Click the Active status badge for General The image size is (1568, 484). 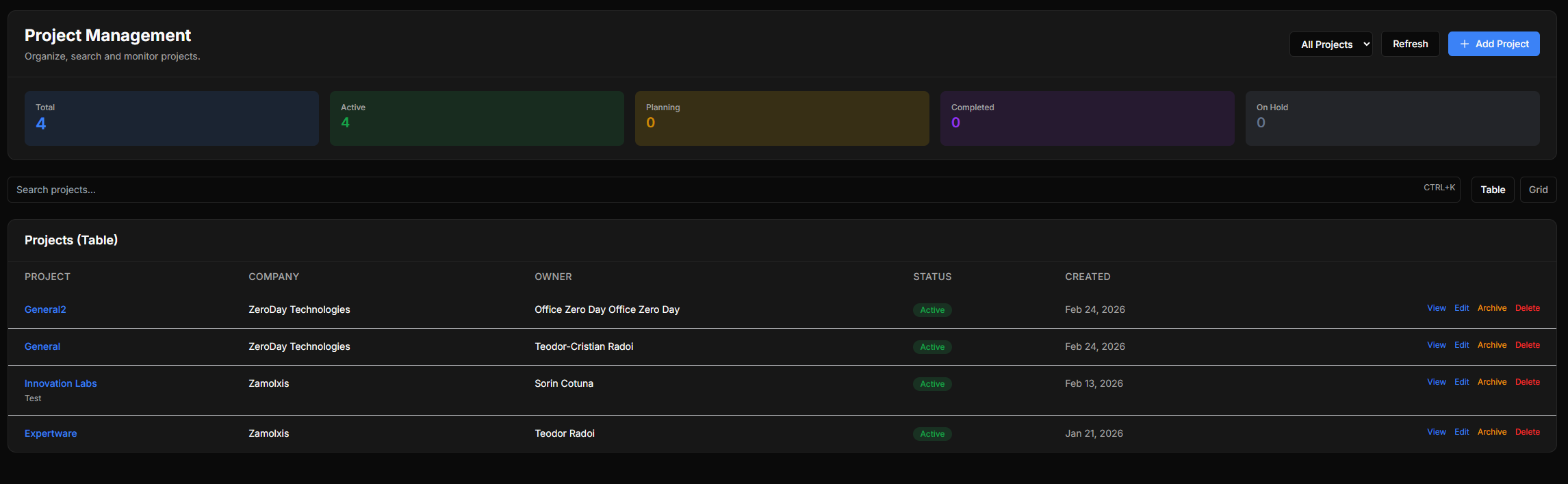(931, 347)
